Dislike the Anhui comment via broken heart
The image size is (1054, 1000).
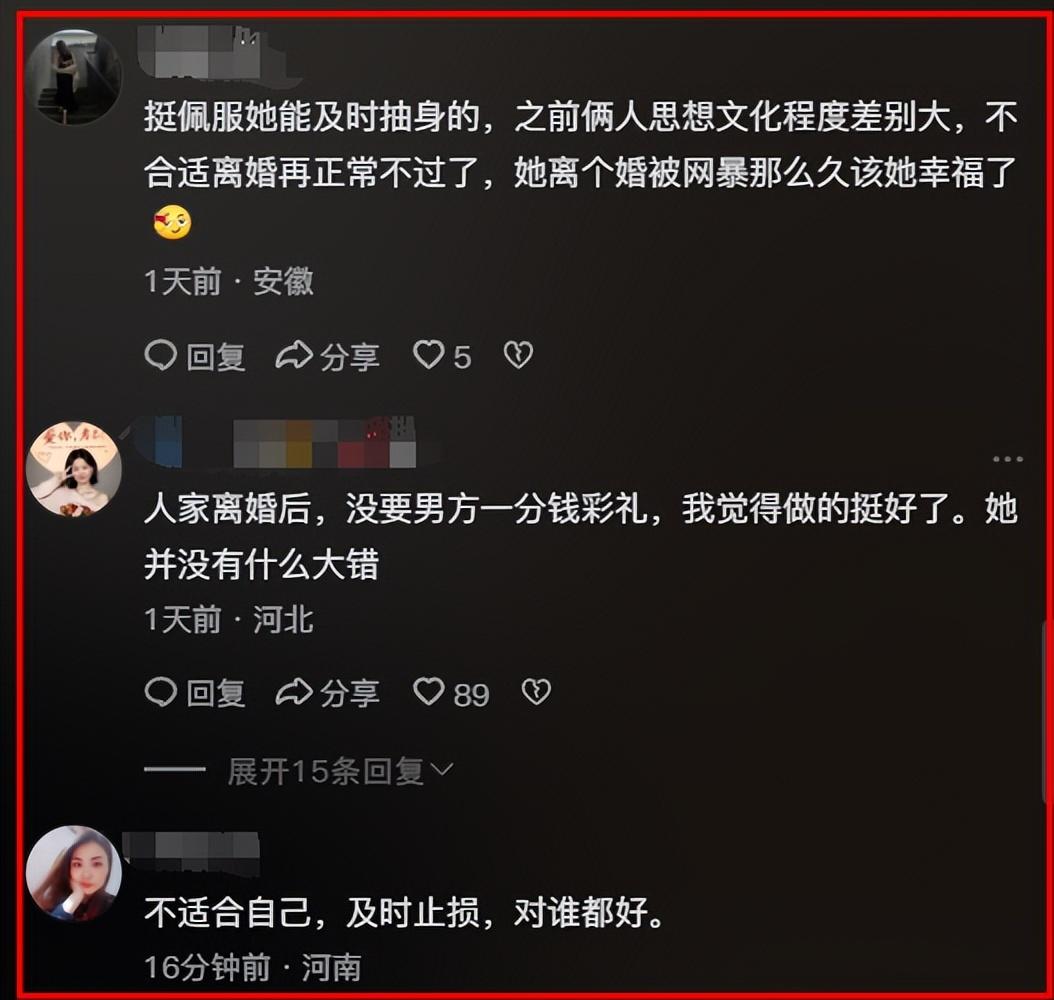[518, 355]
